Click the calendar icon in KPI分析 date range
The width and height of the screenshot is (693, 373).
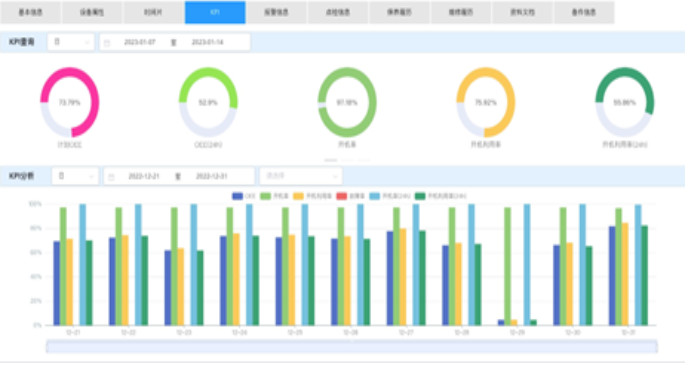[111, 177]
